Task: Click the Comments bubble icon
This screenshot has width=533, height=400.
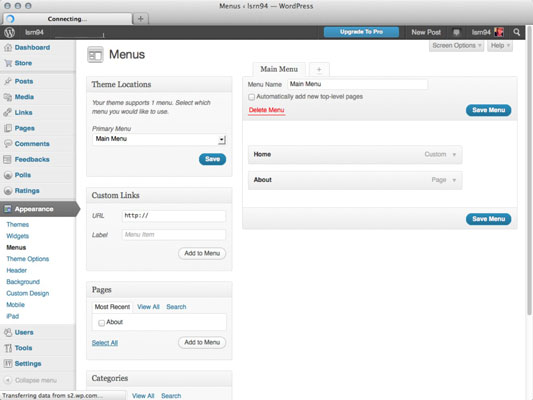Action: [x=8, y=144]
